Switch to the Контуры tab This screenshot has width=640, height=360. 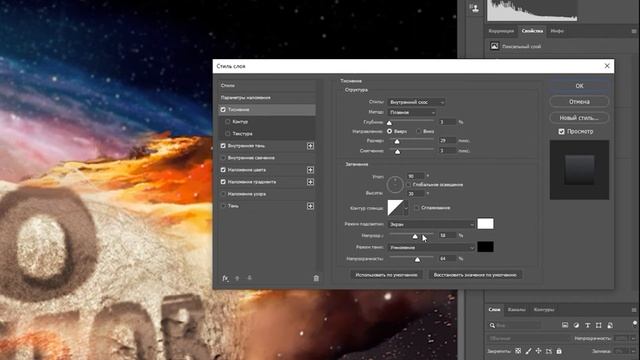point(544,310)
